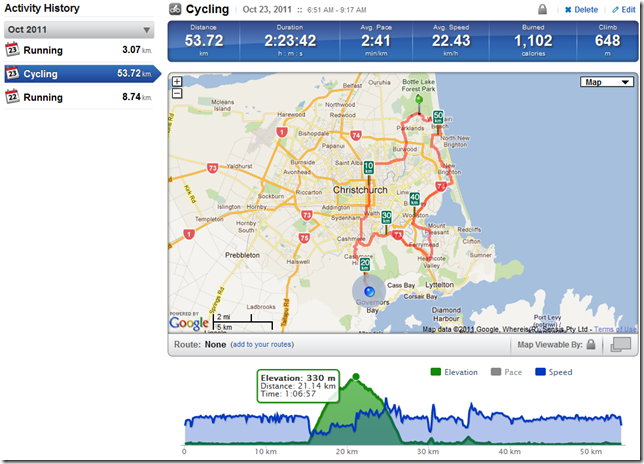
Task: Click the Lyttelton label on the map
Action: pyautogui.click(x=439, y=285)
